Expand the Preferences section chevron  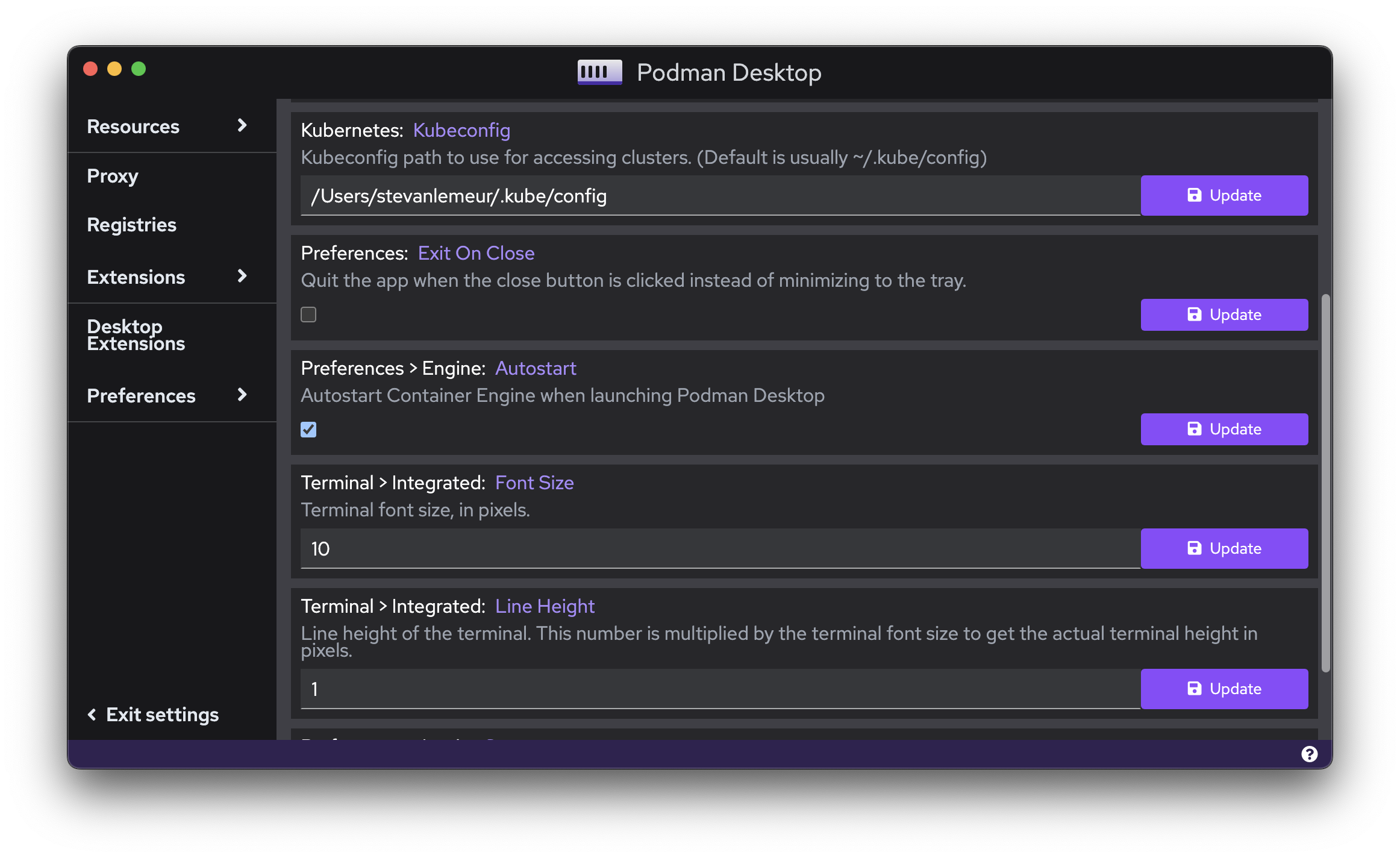click(242, 395)
